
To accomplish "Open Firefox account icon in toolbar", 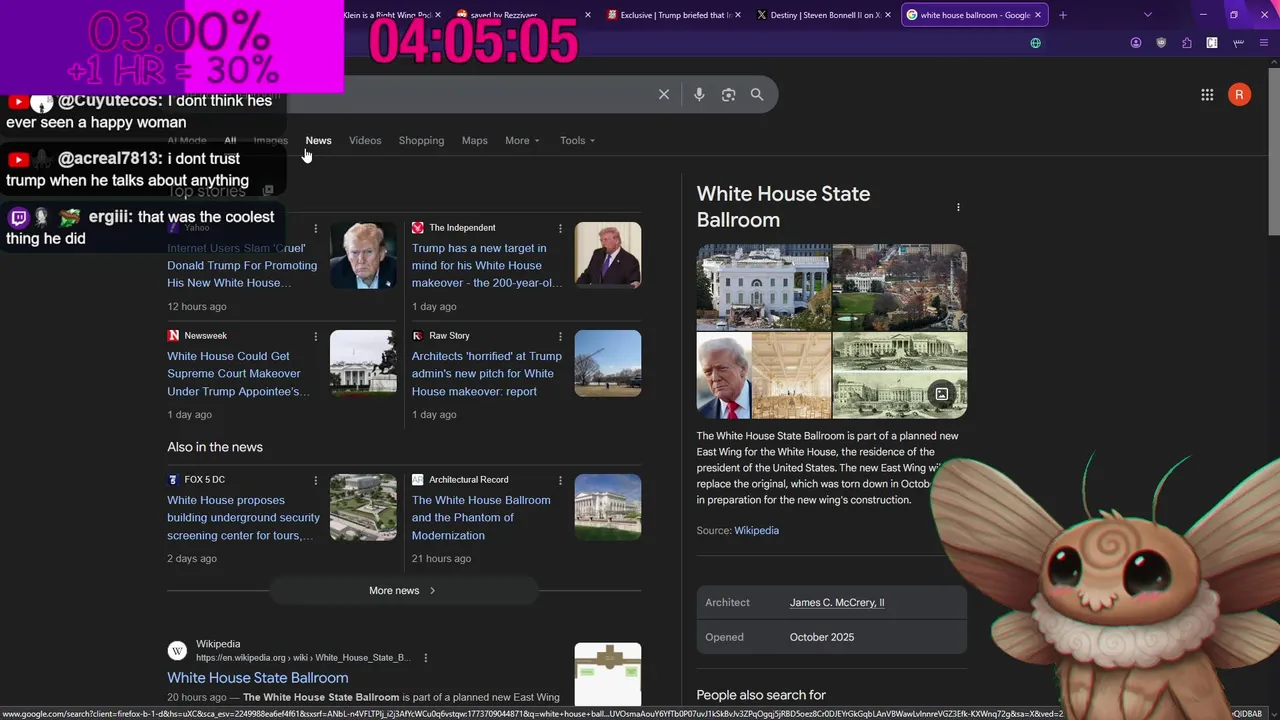I will (x=1136, y=43).
